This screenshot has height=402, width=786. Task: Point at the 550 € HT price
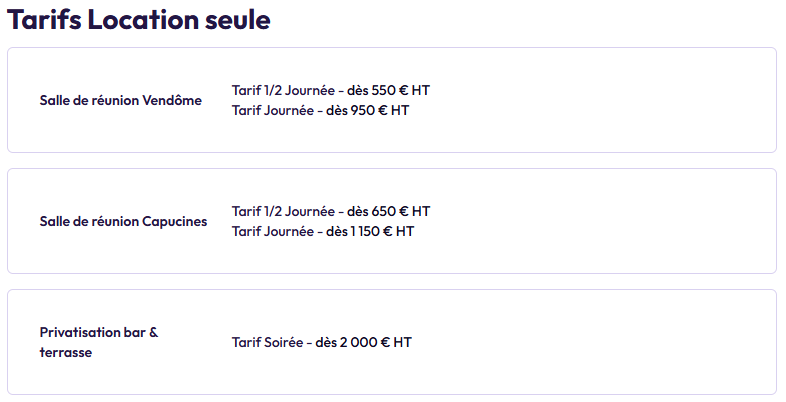[x=401, y=90]
